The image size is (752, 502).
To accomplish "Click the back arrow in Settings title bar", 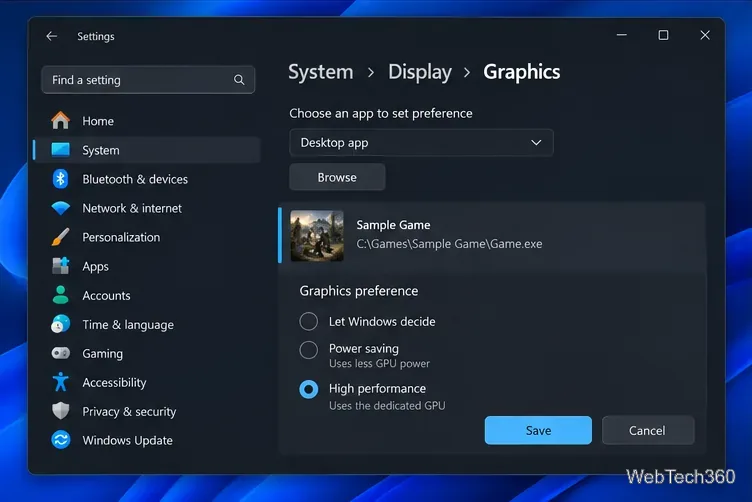I will pyautogui.click(x=52, y=36).
